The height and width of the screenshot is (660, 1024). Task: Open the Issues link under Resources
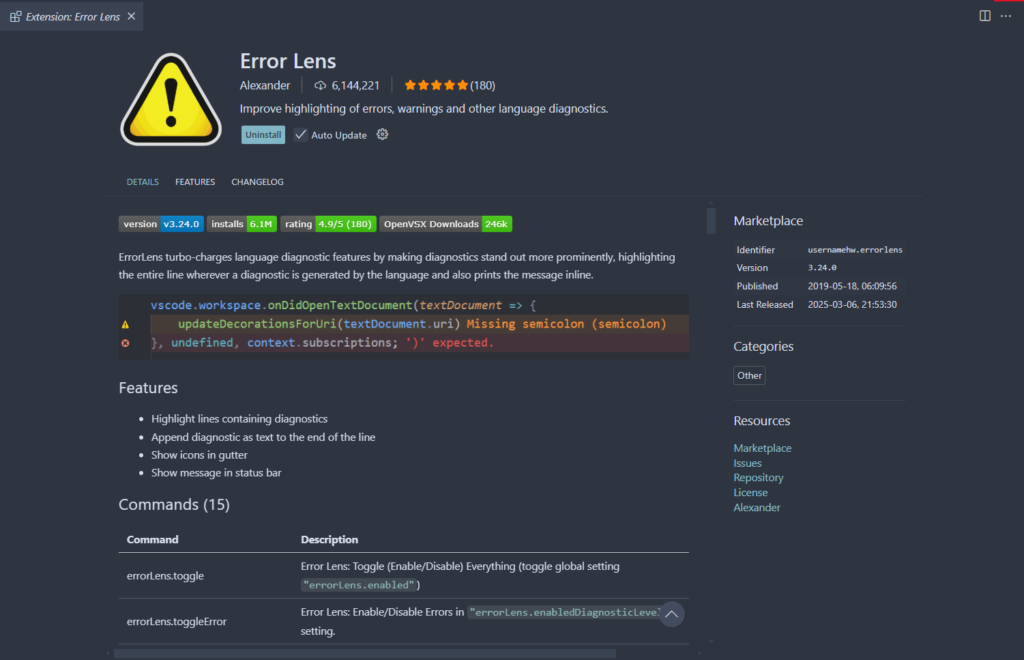coord(747,462)
